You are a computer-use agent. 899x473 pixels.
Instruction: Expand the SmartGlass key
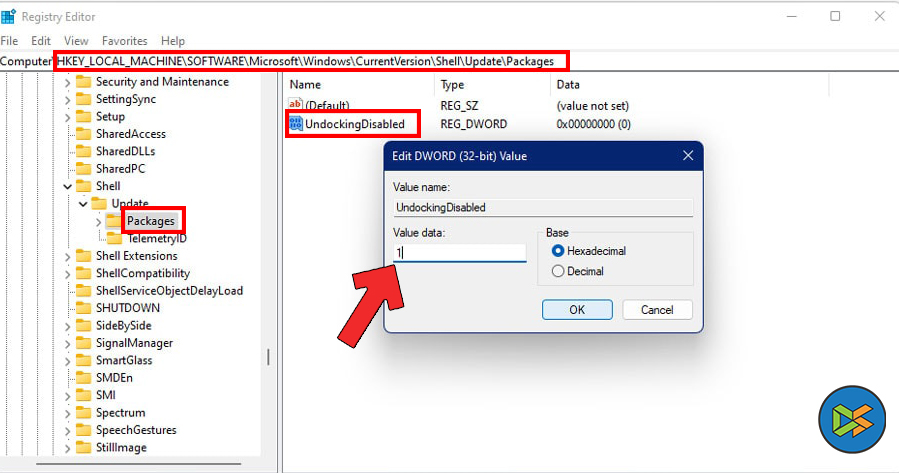pos(67,361)
